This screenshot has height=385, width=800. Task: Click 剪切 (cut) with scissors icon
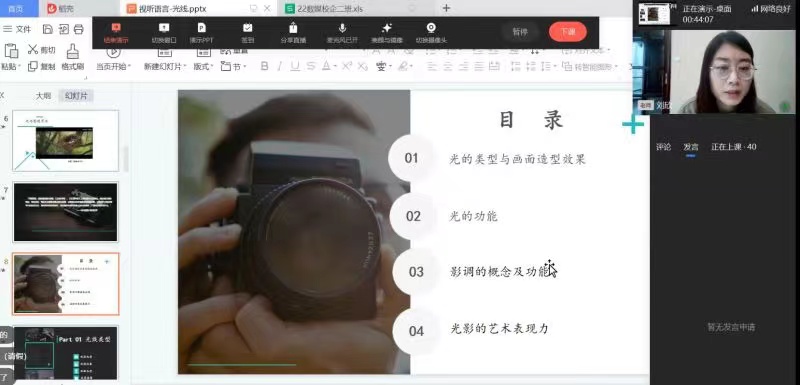(41, 49)
